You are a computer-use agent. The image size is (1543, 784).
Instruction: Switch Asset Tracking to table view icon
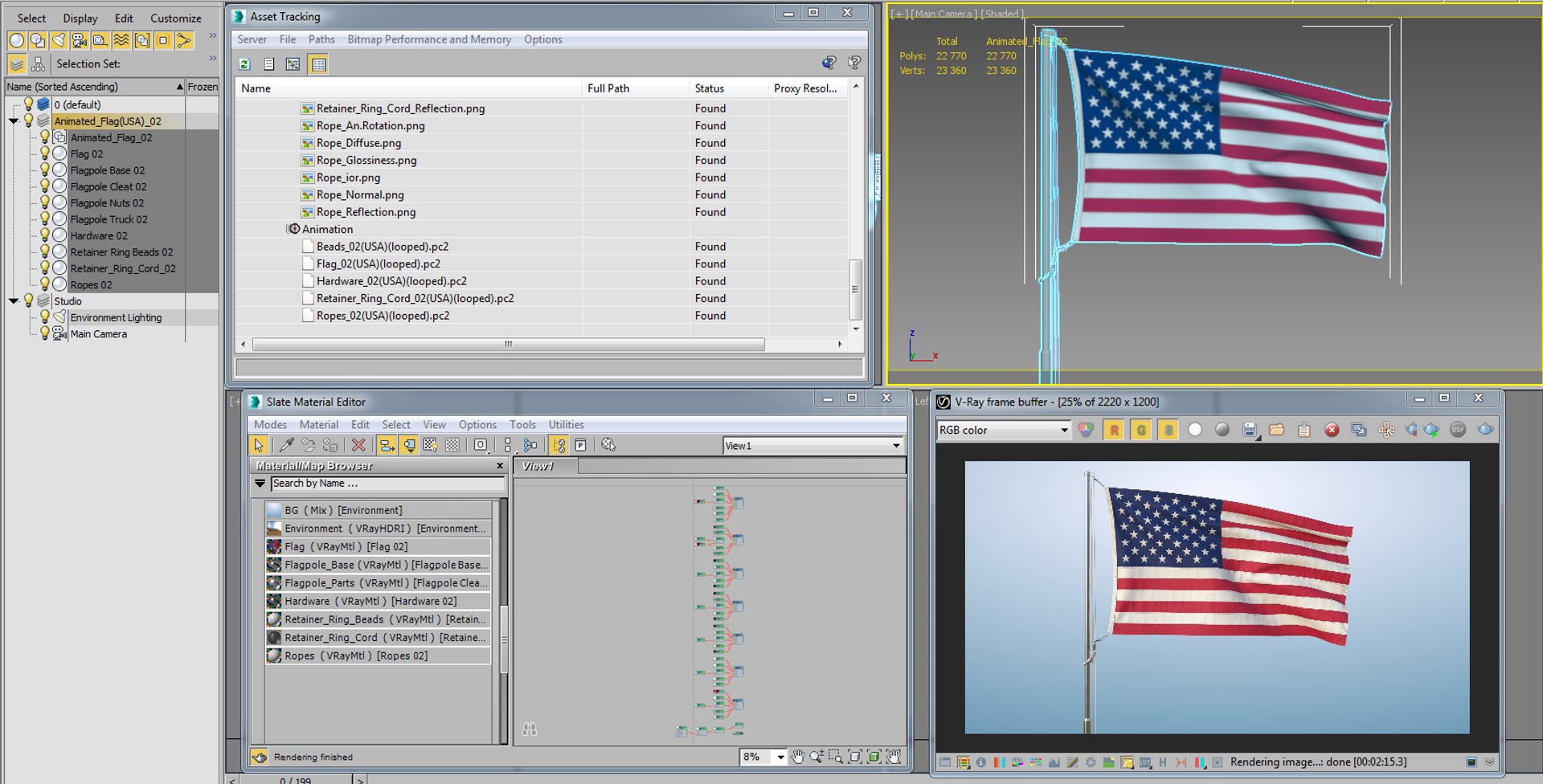click(x=318, y=64)
